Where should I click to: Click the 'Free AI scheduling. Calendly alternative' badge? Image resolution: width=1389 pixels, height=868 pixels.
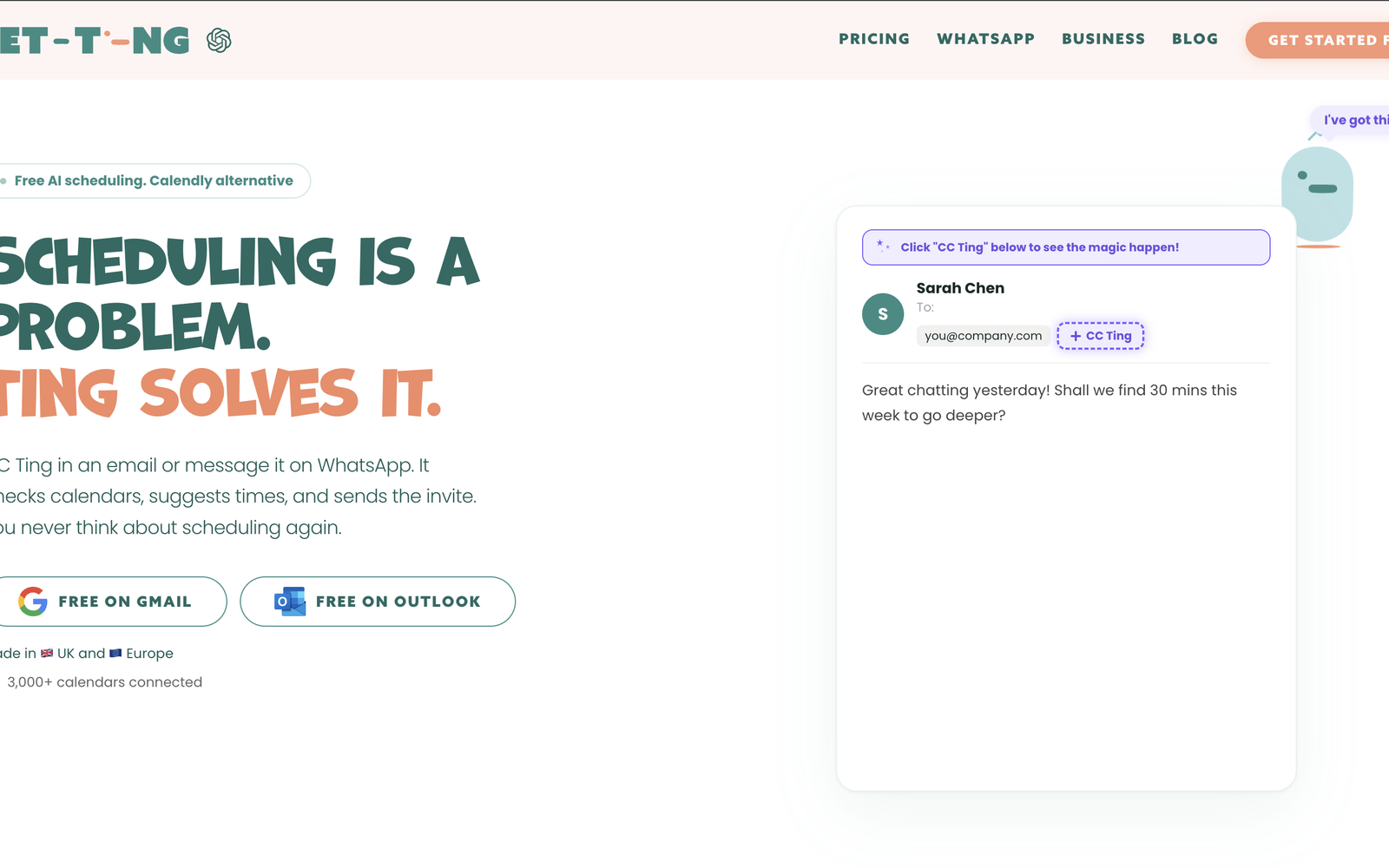(x=155, y=181)
